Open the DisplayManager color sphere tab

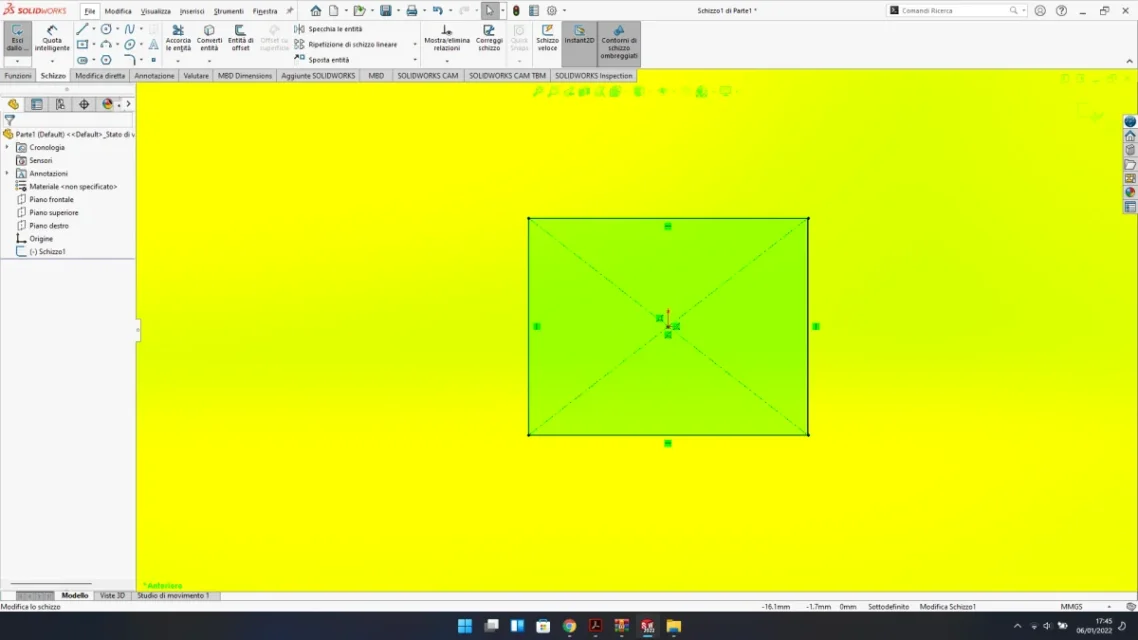[107, 104]
